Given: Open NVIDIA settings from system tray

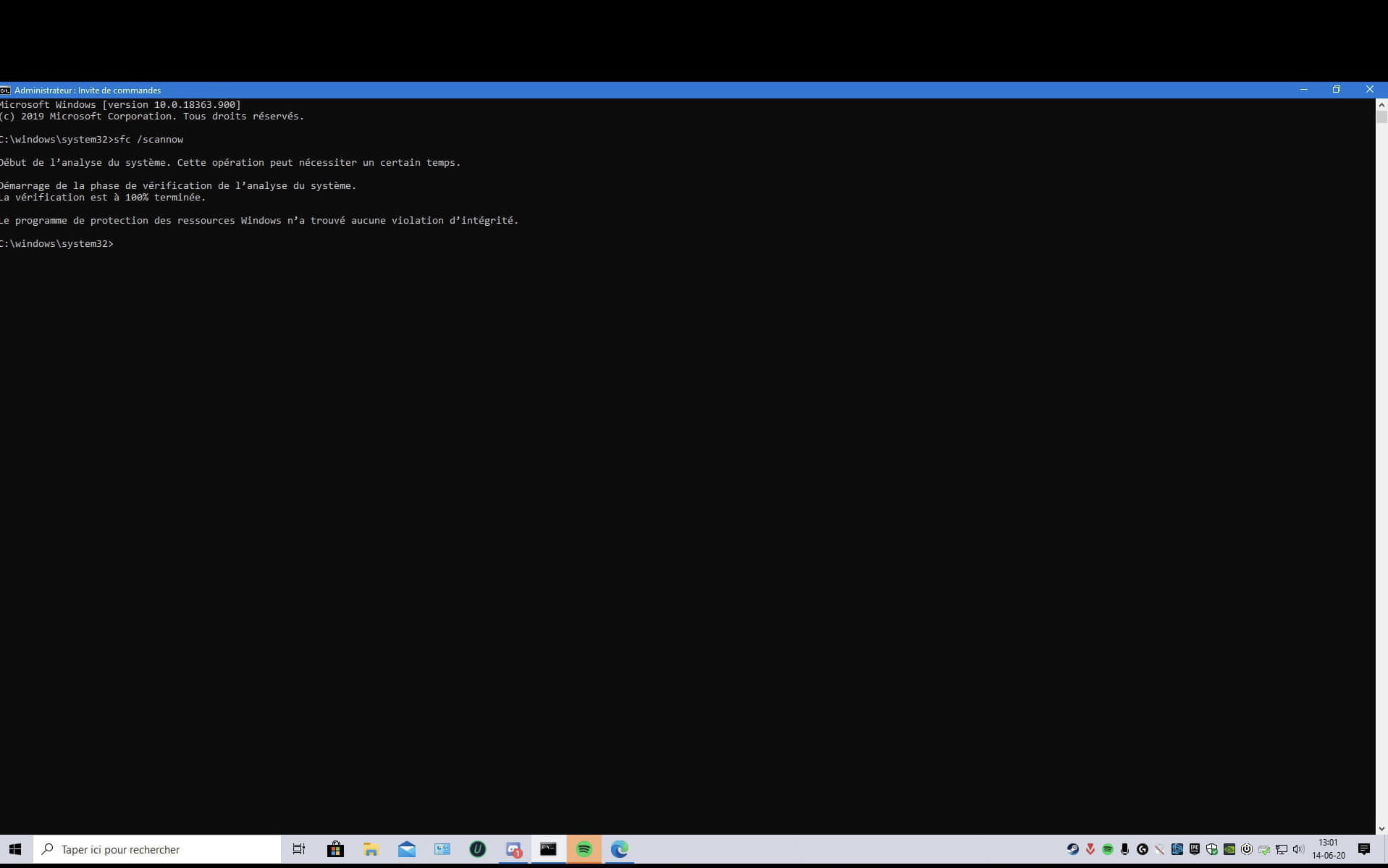Looking at the screenshot, I should [1229, 849].
